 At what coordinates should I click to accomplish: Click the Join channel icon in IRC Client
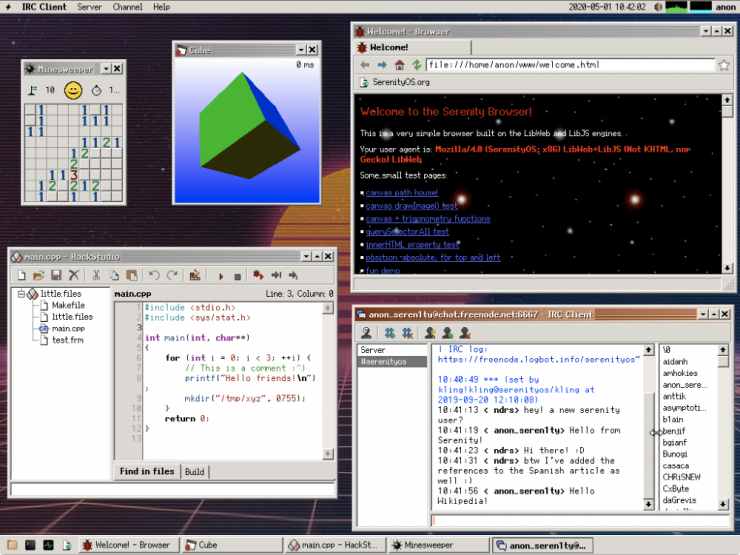390,332
